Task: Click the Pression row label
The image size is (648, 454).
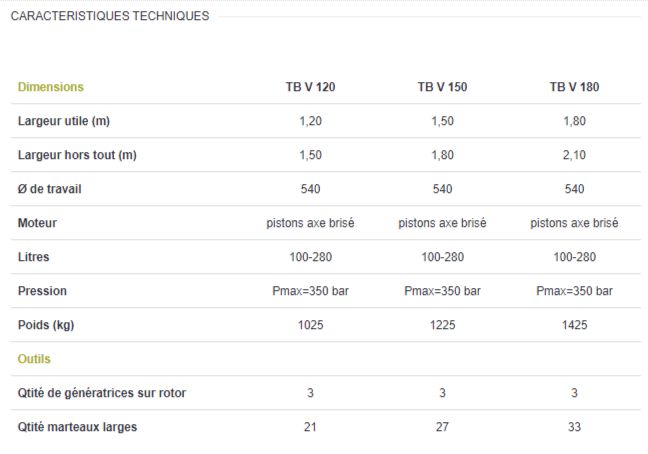Action: tap(42, 291)
